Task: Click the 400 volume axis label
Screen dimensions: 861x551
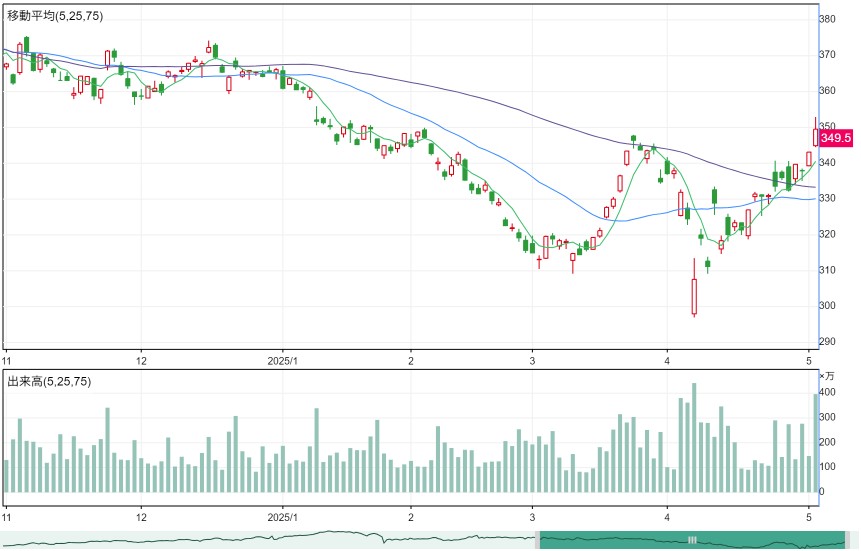Action: coord(828,392)
